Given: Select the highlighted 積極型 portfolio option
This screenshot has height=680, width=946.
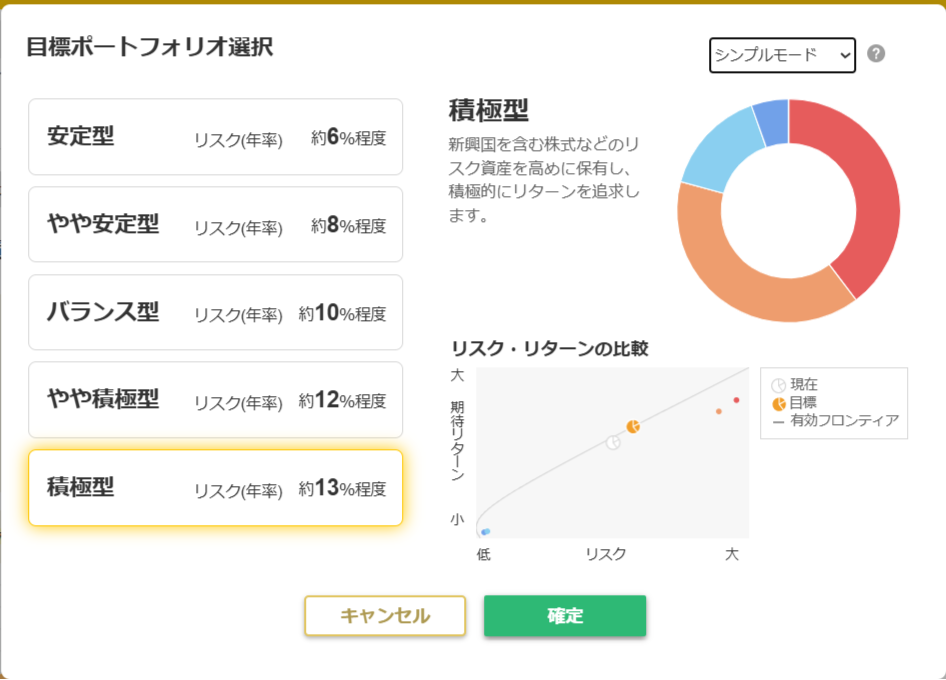Looking at the screenshot, I should pos(215,488).
